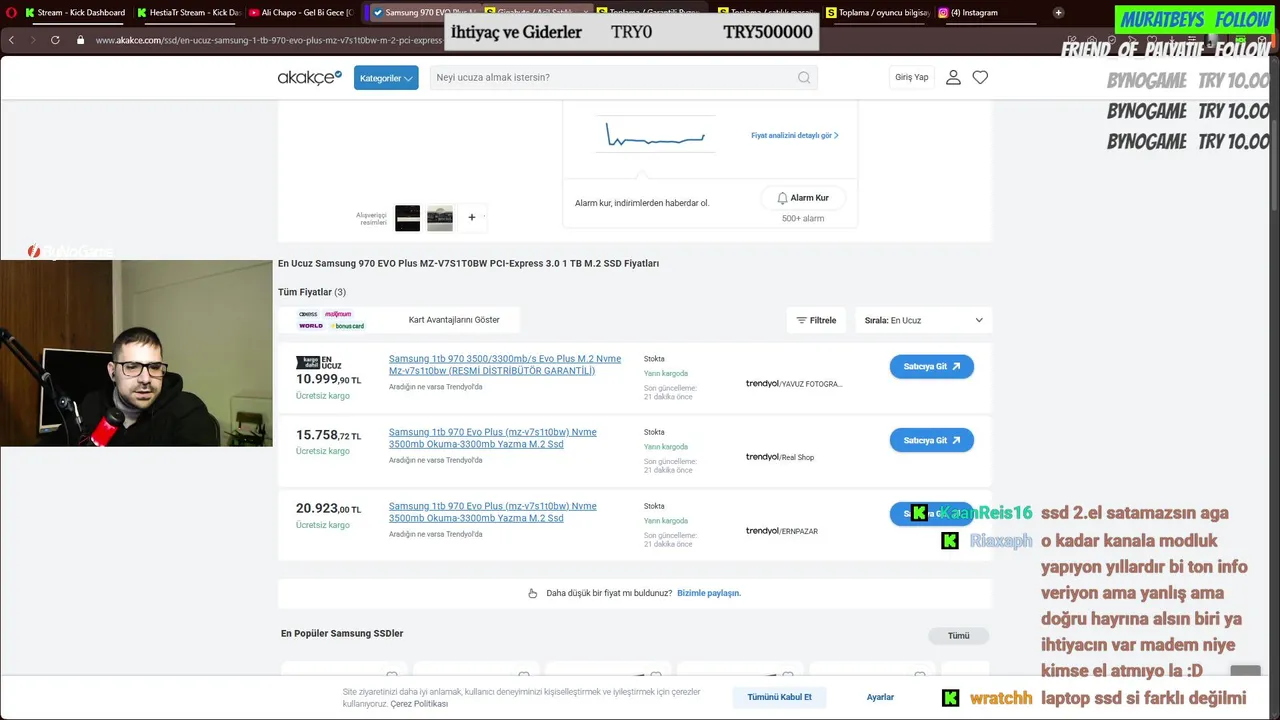The image size is (1280, 720).
Task: Click the price history chart
Action: pos(655,134)
